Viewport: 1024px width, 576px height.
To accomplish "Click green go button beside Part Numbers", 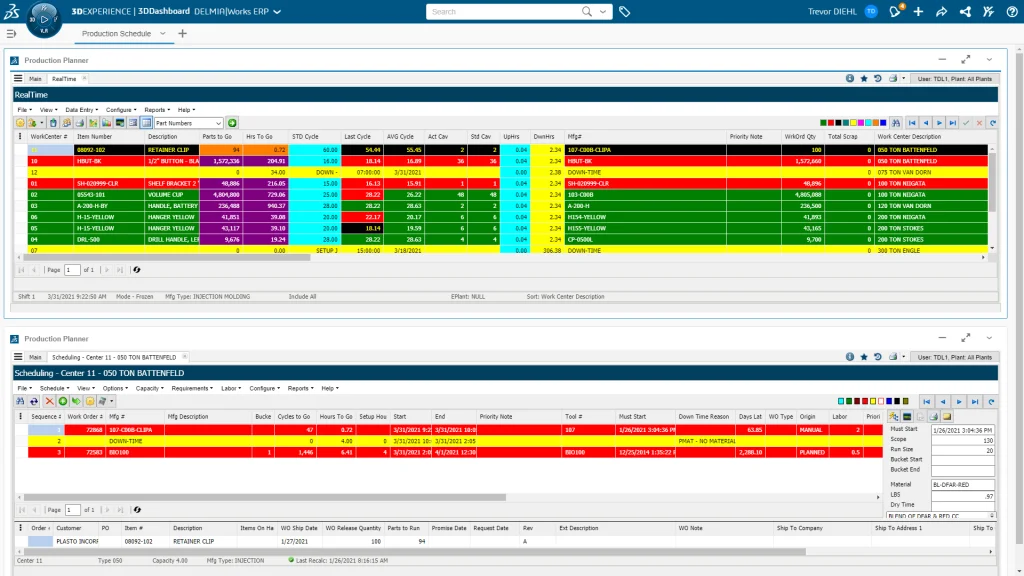I will click(x=232, y=122).
